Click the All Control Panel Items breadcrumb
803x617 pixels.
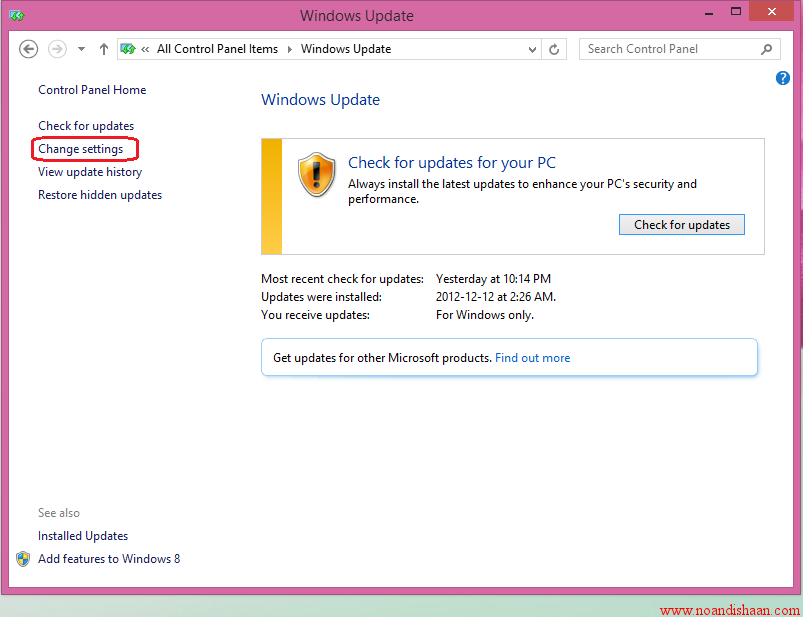point(217,49)
